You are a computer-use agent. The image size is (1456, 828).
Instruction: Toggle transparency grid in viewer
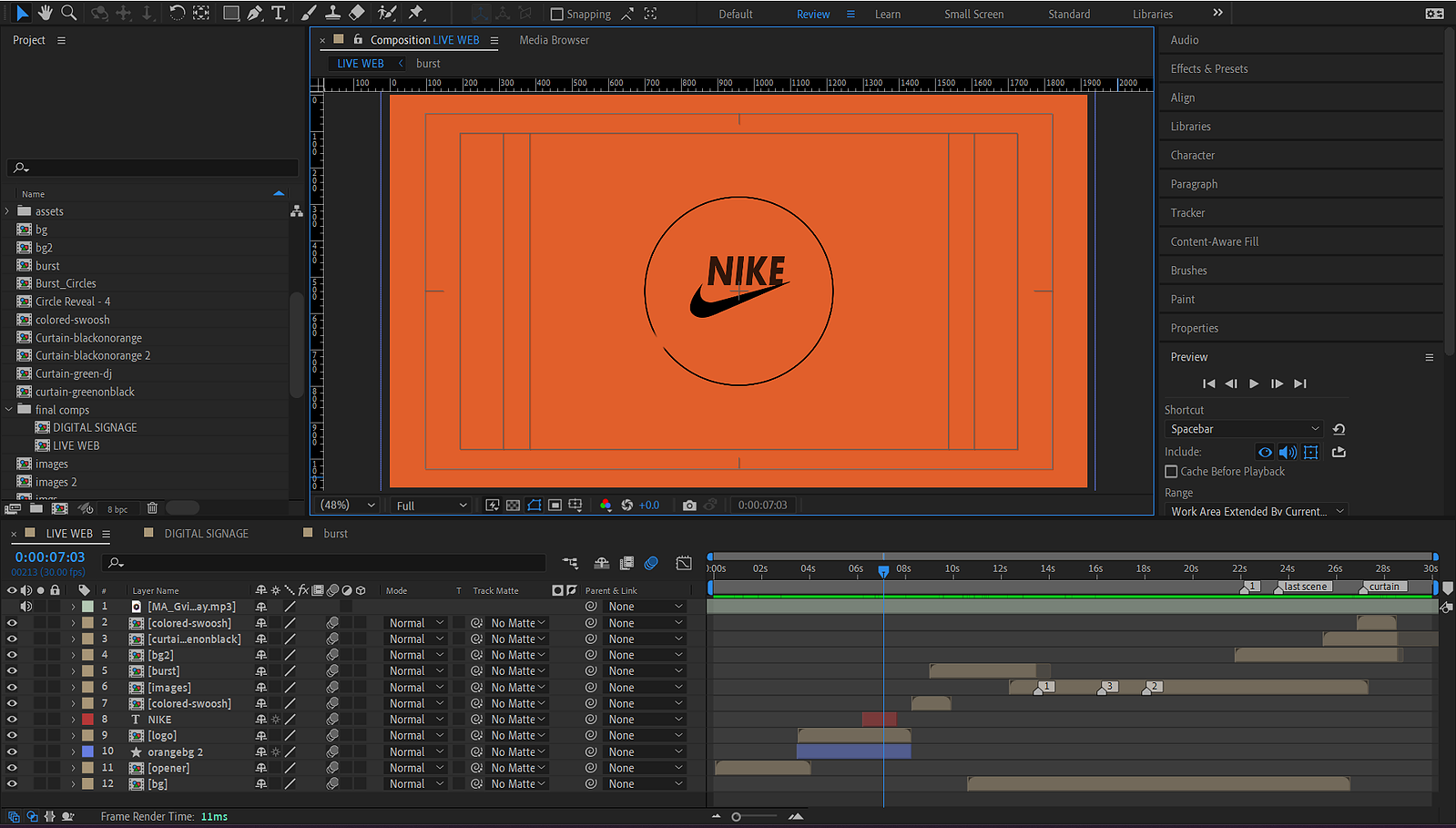pos(513,505)
